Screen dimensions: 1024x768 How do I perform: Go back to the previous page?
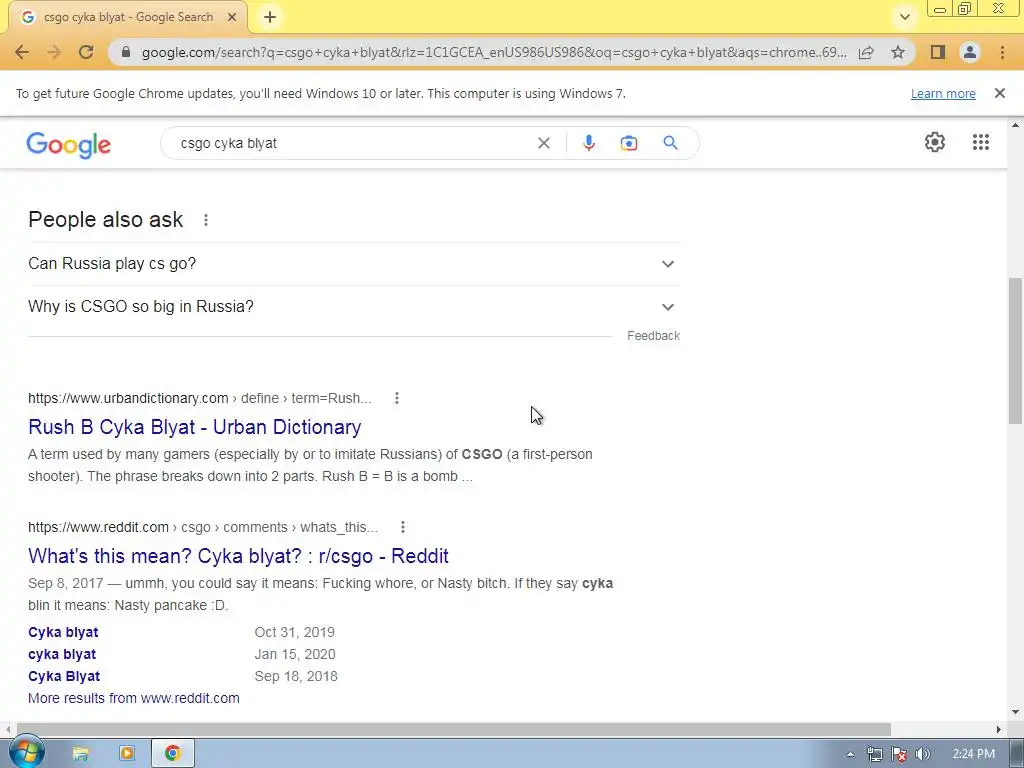(x=22, y=52)
